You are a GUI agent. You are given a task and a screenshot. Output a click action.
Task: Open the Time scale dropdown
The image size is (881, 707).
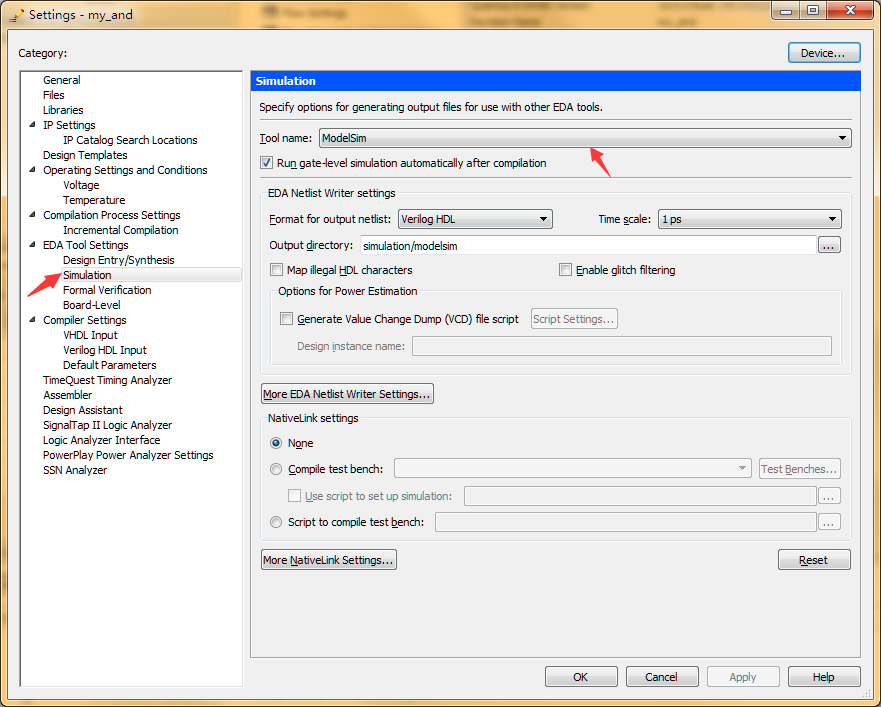tap(833, 218)
